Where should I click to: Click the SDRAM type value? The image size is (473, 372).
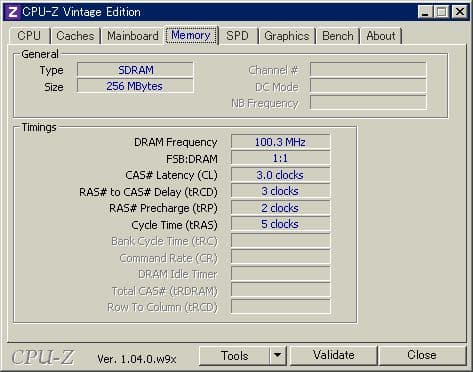point(135,70)
